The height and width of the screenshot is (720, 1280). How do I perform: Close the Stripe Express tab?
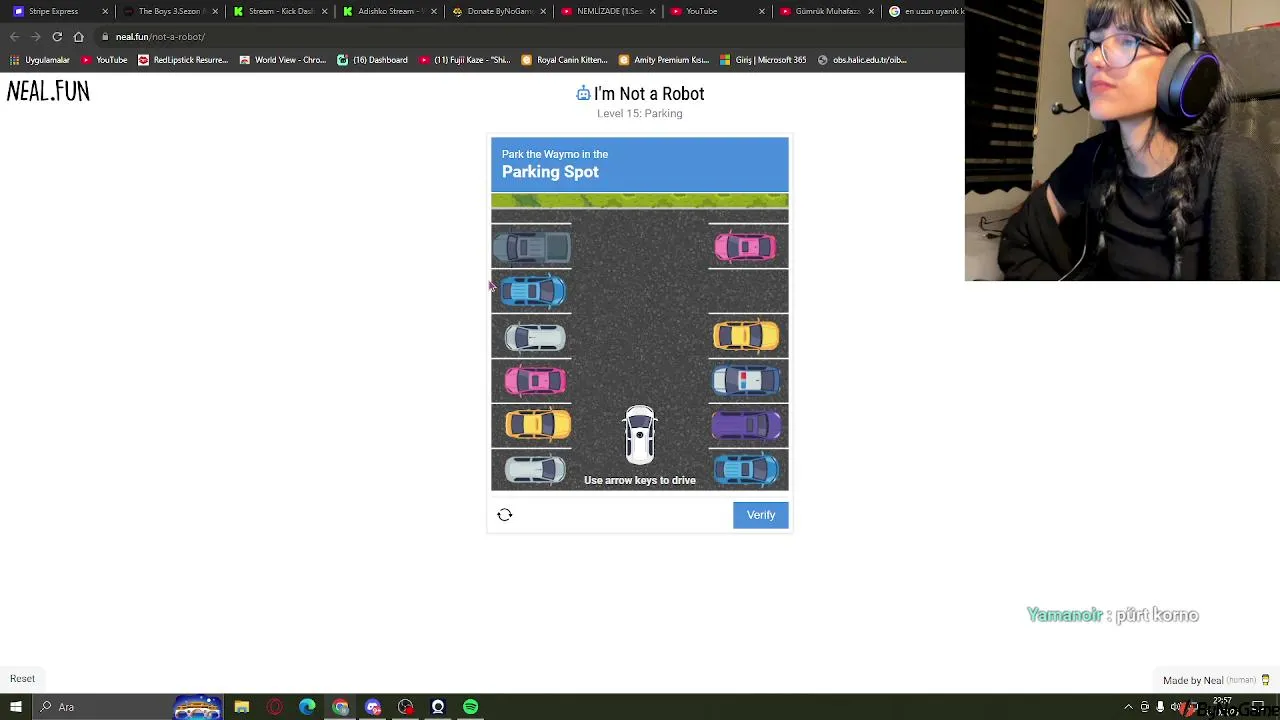coord(105,11)
